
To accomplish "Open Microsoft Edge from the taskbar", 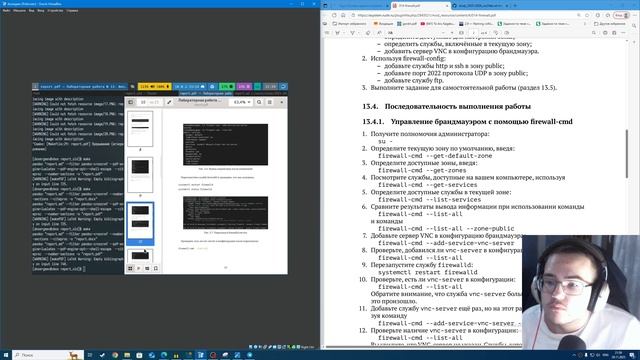I will coord(164,355).
